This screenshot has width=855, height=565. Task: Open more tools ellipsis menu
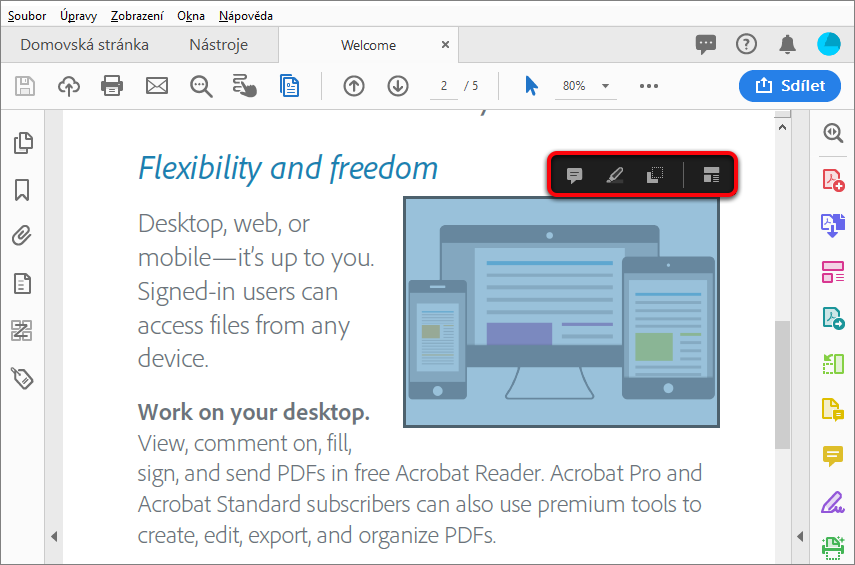[649, 86]
